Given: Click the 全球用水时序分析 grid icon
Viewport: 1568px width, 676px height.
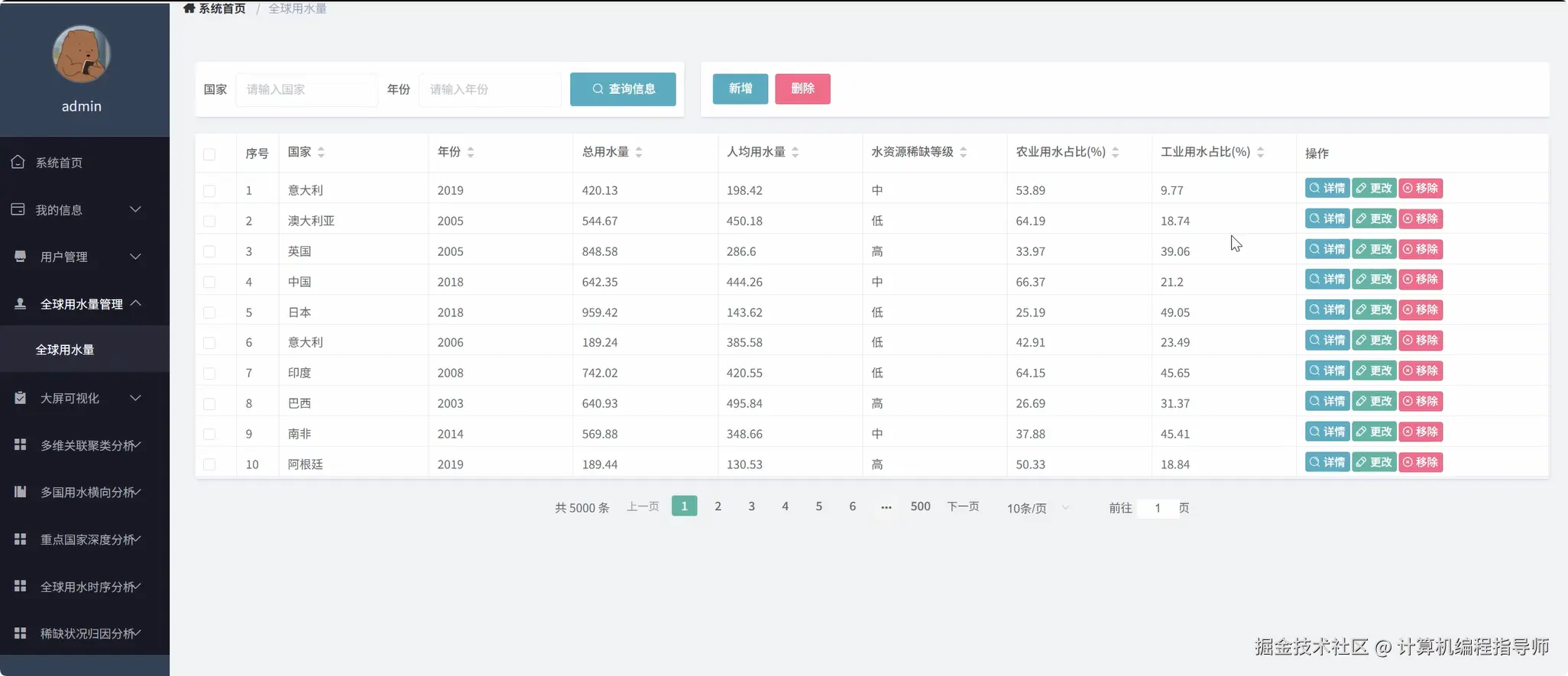Looking at the screenshot, I should pyautogui.click(x=20, y=586).
